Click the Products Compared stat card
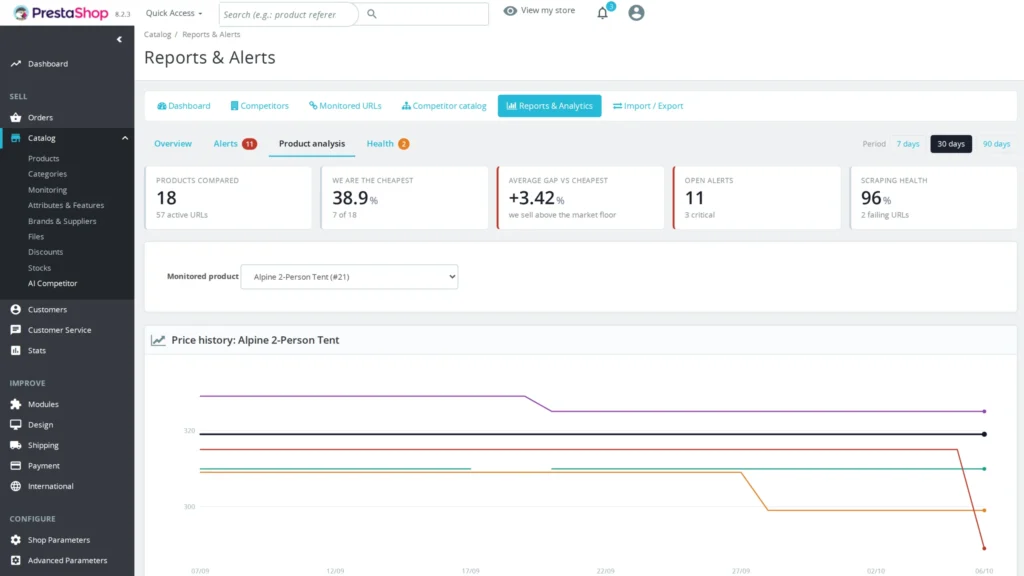Viewport: 1024px width, 576px height. coord(228,198)
